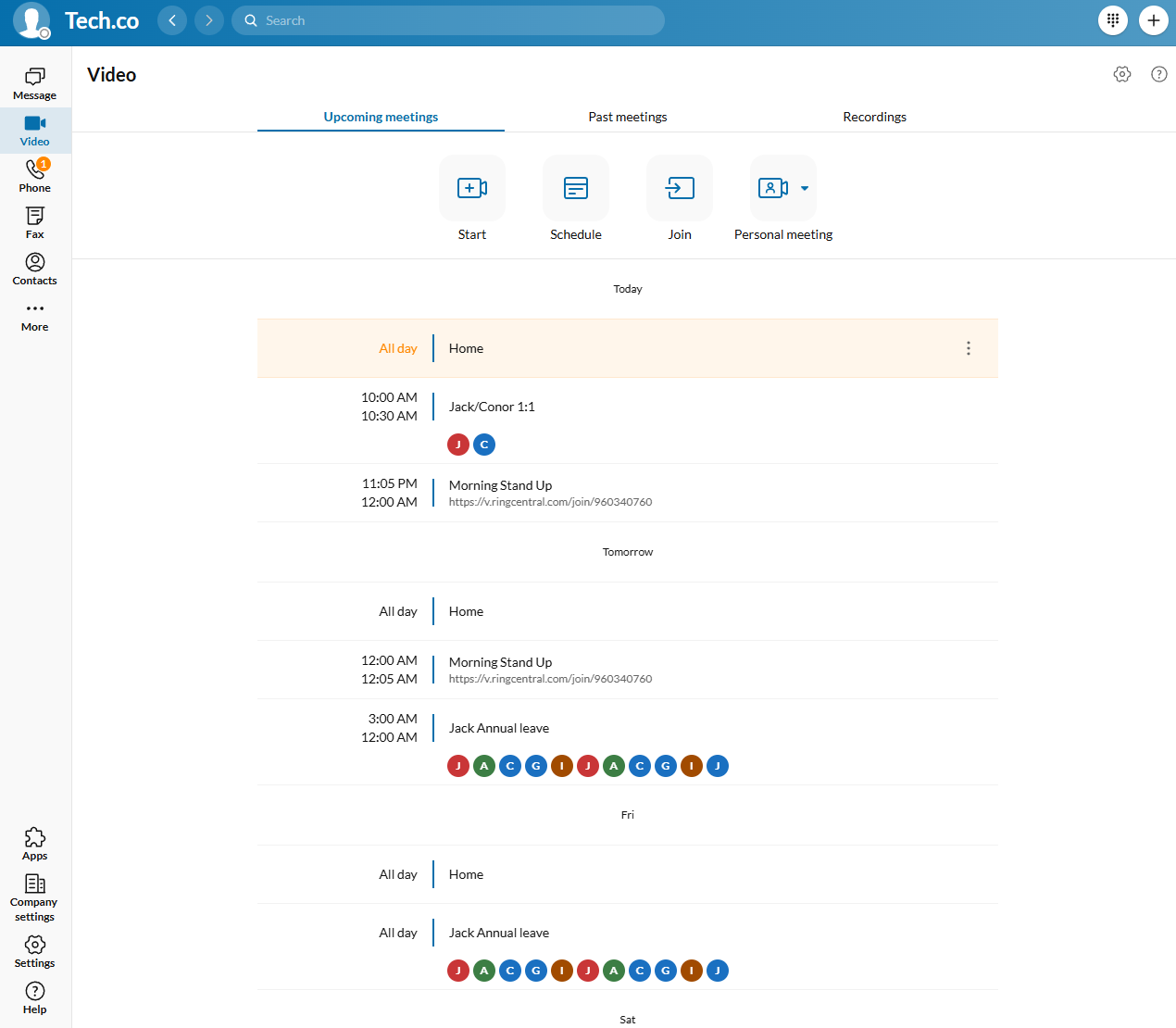The height and width of the screenshot is (1028, 1176).
Task: Click the forward navigation chevron
Action: [208, 19]
